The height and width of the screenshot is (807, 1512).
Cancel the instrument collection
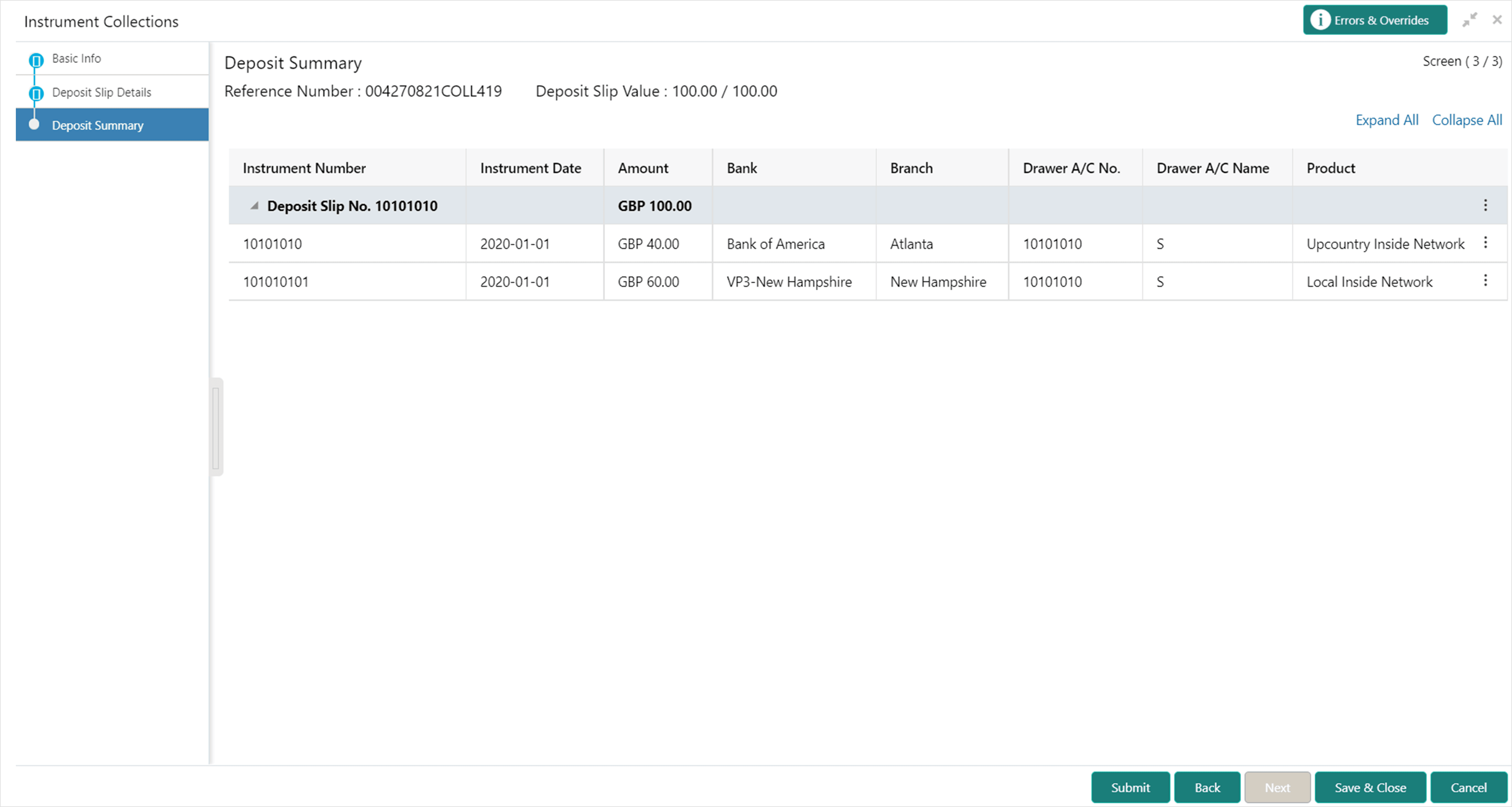click(1469, 788)
